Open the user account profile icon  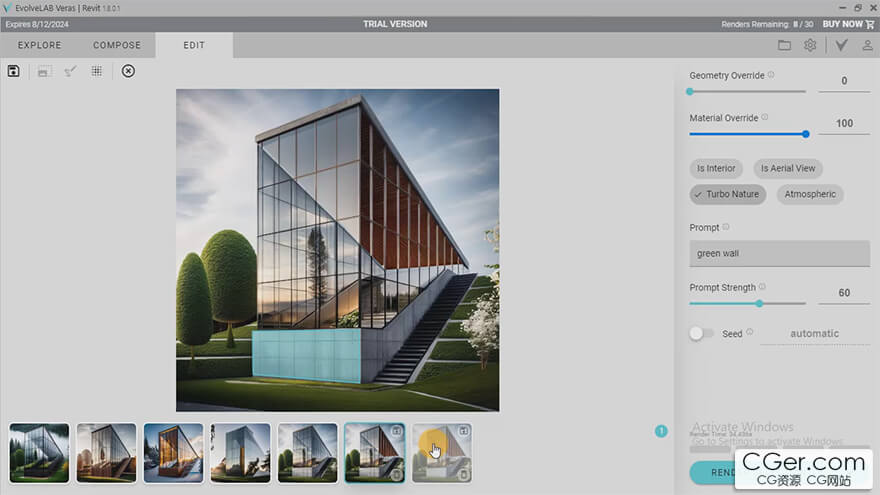pos(865,45)
